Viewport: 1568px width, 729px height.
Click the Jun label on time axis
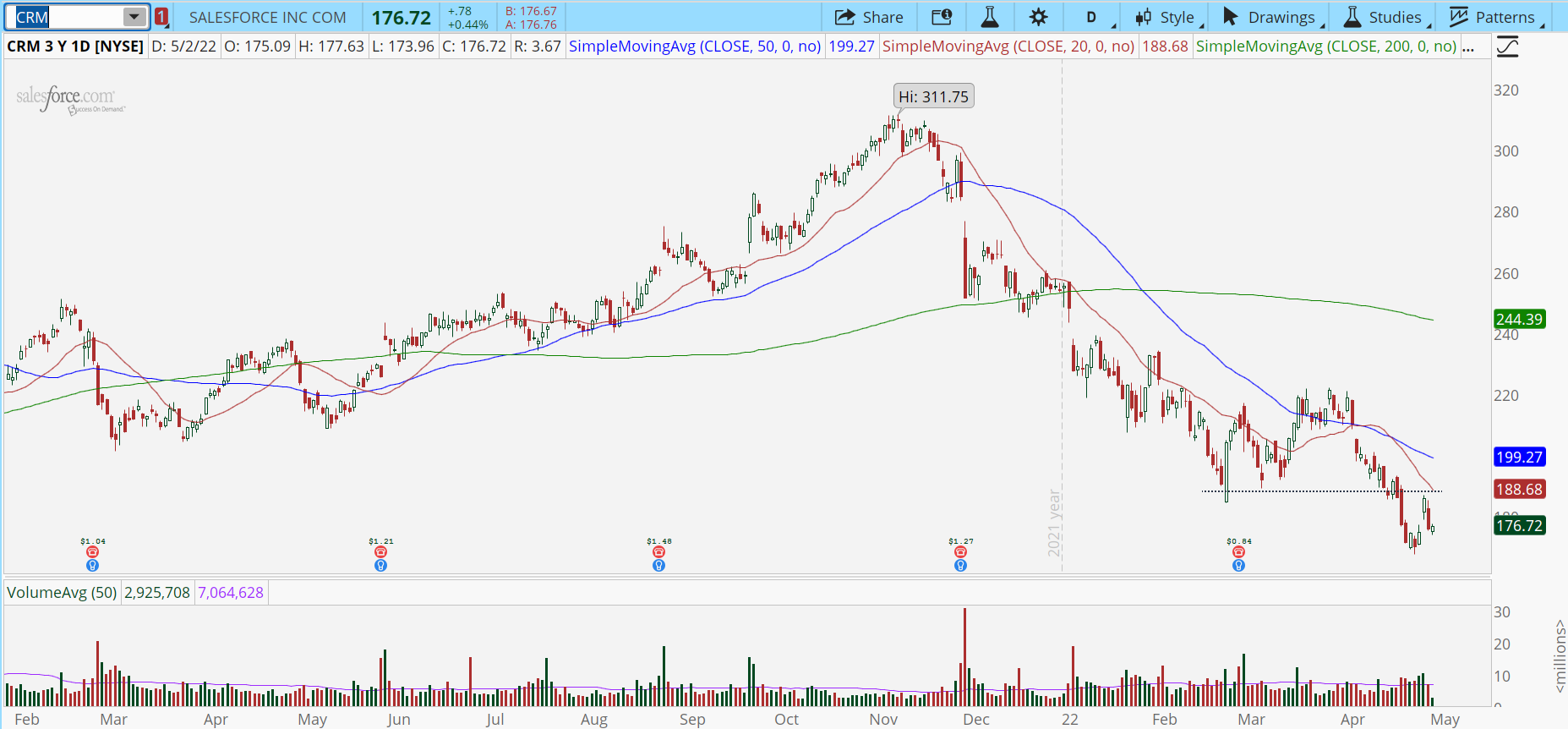(399, 719)
